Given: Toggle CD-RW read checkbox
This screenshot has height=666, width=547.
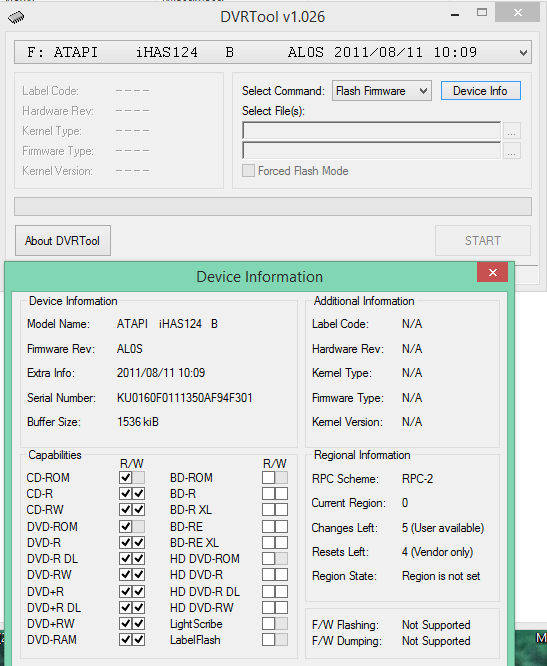Looking at the screenshot, I should [x=125, y=510].
